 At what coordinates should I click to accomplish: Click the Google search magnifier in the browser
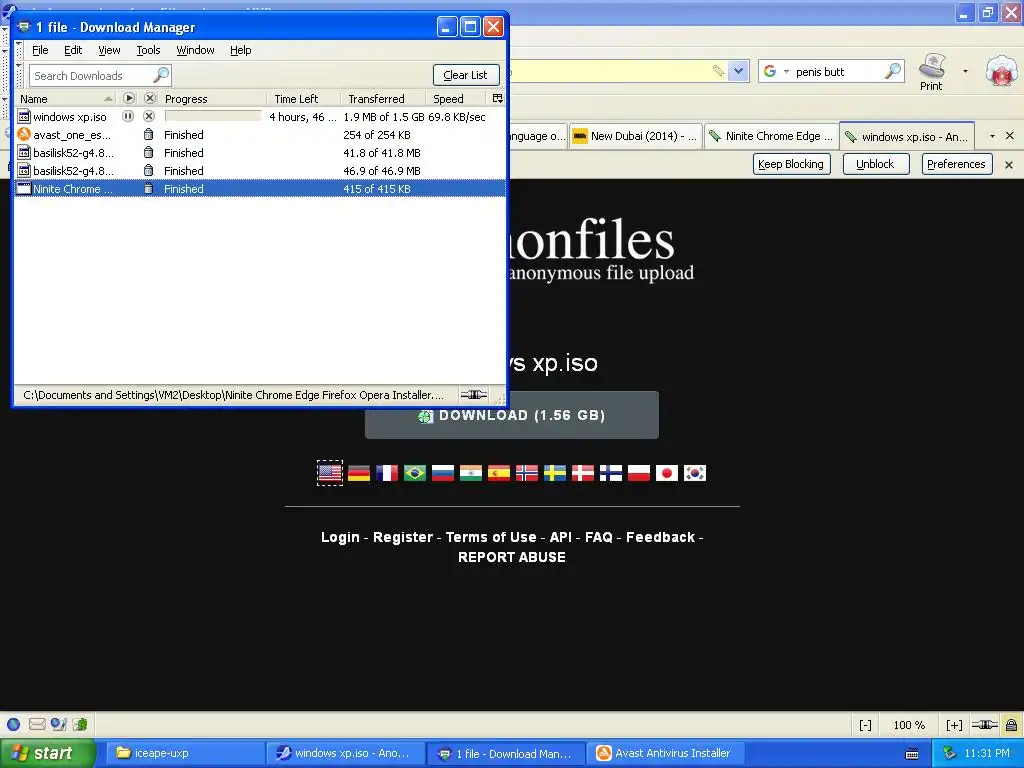click(x=893, y=71)
